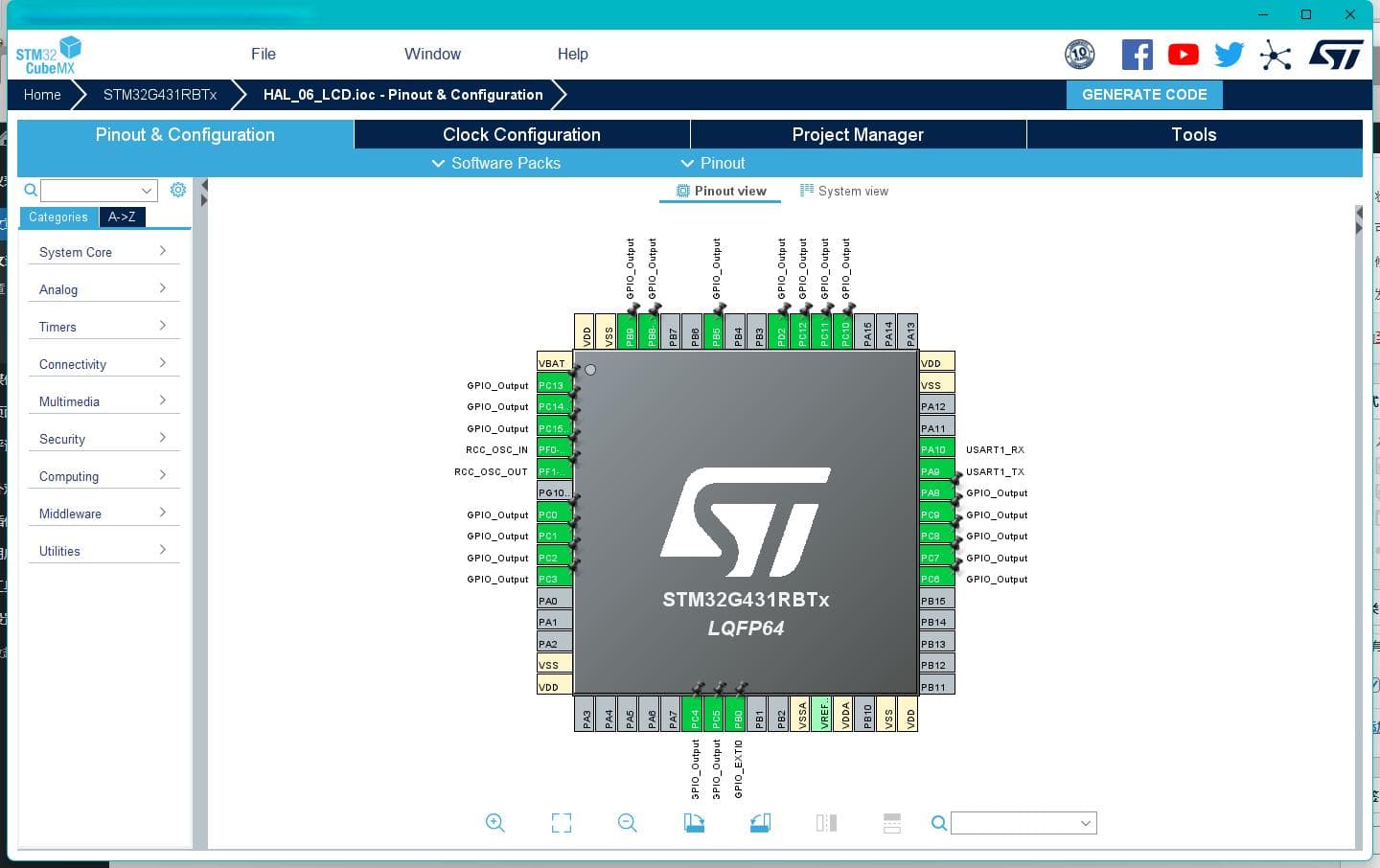Screen dimensions: 1380x868
Task: Click the STM32CubeMX logo
Action: [48, 56]
